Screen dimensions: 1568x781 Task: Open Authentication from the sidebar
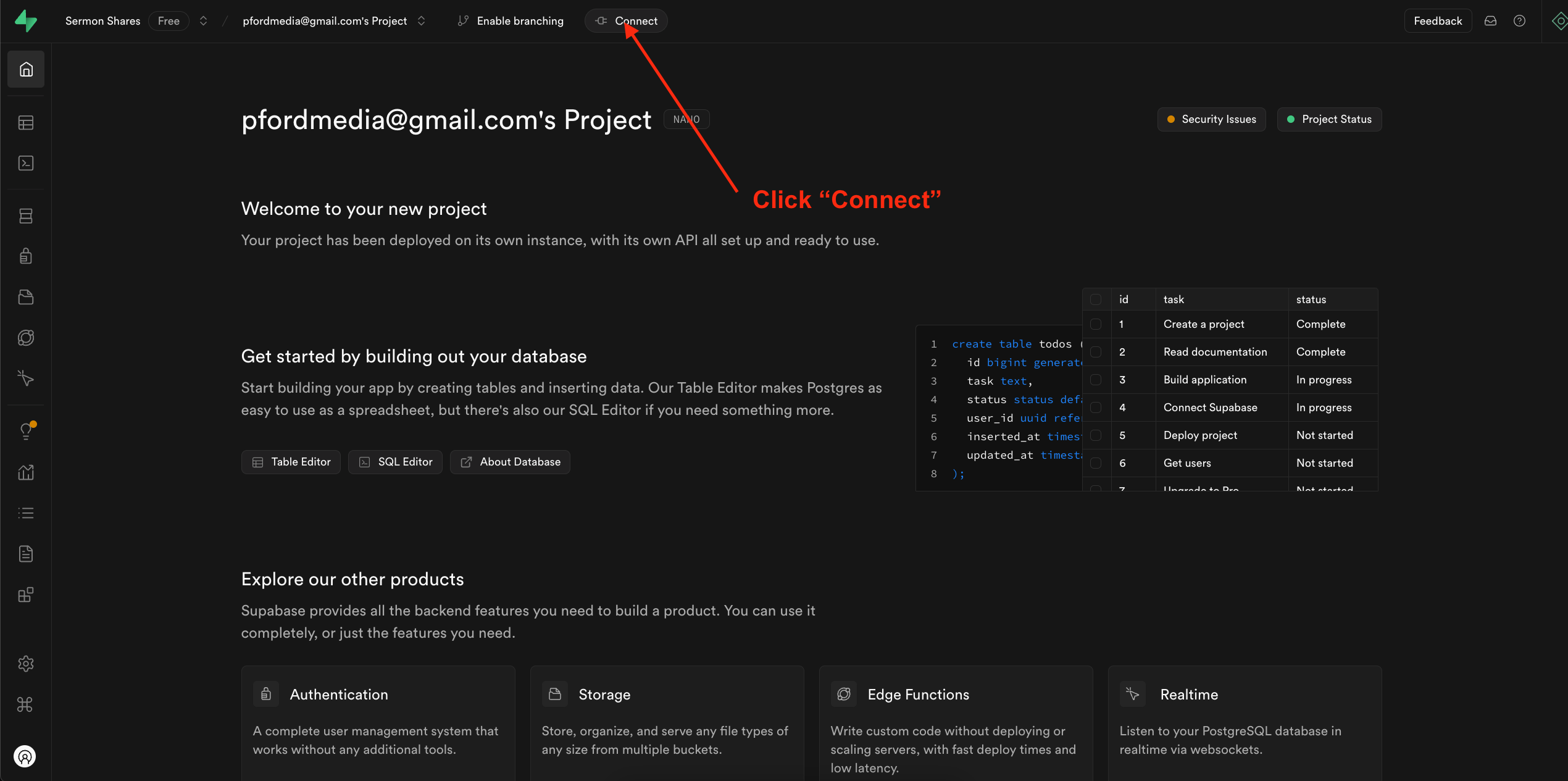[x=25, y=256]
